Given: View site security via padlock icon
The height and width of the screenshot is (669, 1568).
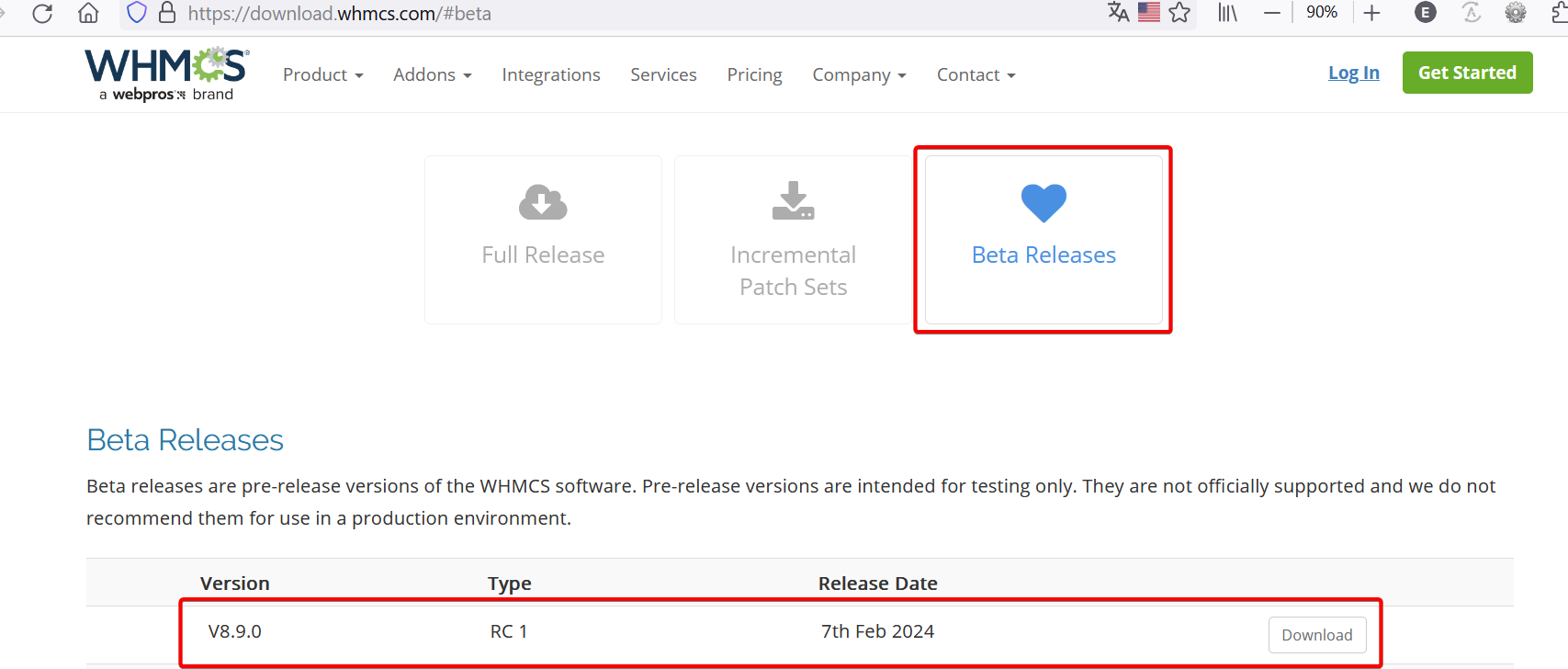Looking at the screenshot, I should tap(167, 13).
